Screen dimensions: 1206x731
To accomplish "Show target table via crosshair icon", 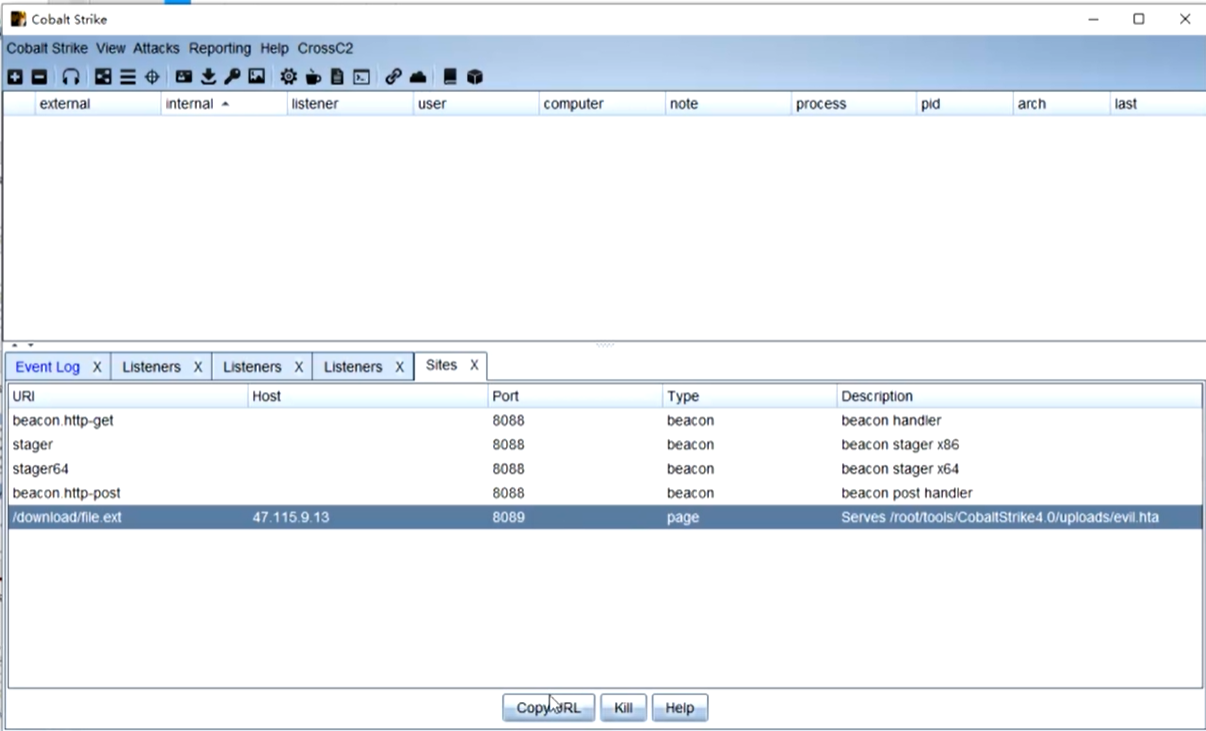I will click(x=152, y=77).
